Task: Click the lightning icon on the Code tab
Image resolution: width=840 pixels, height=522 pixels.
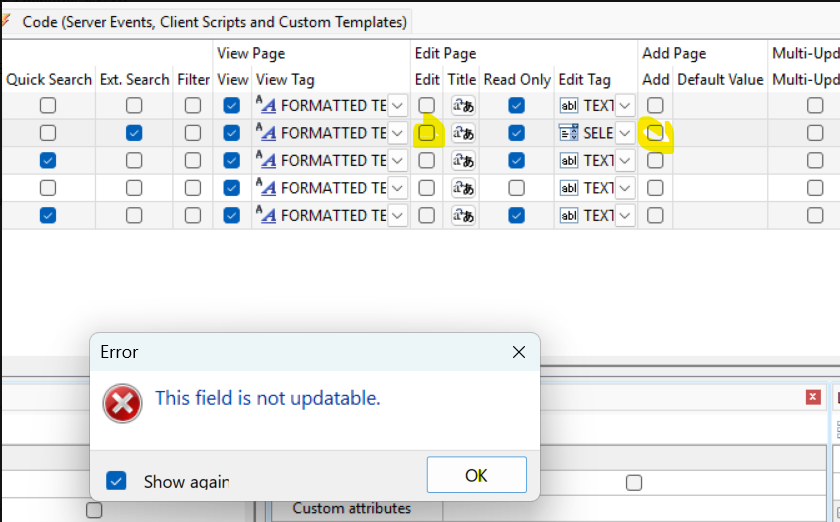Action: coord(5,21)
